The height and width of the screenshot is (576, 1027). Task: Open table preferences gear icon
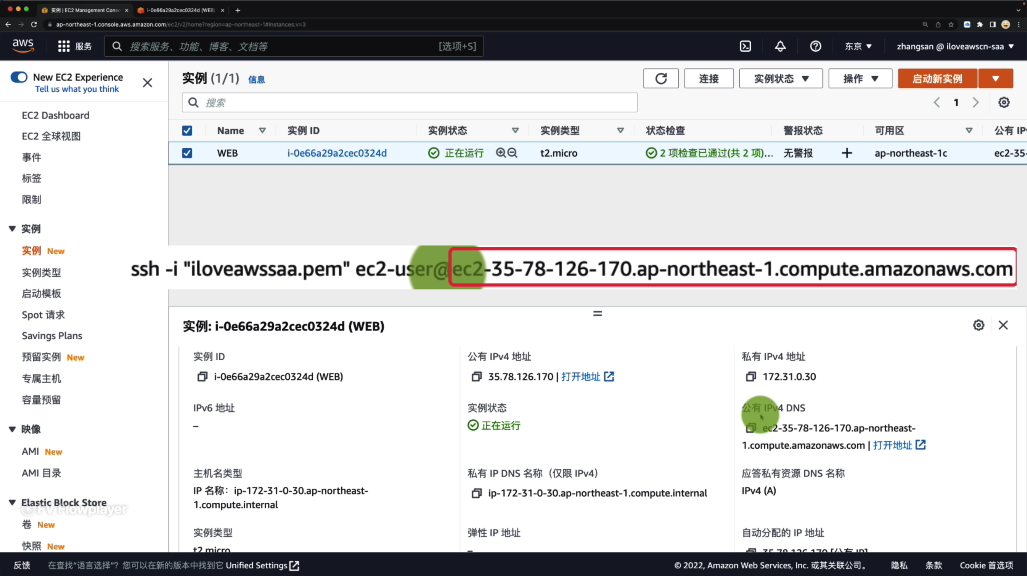1003,102
